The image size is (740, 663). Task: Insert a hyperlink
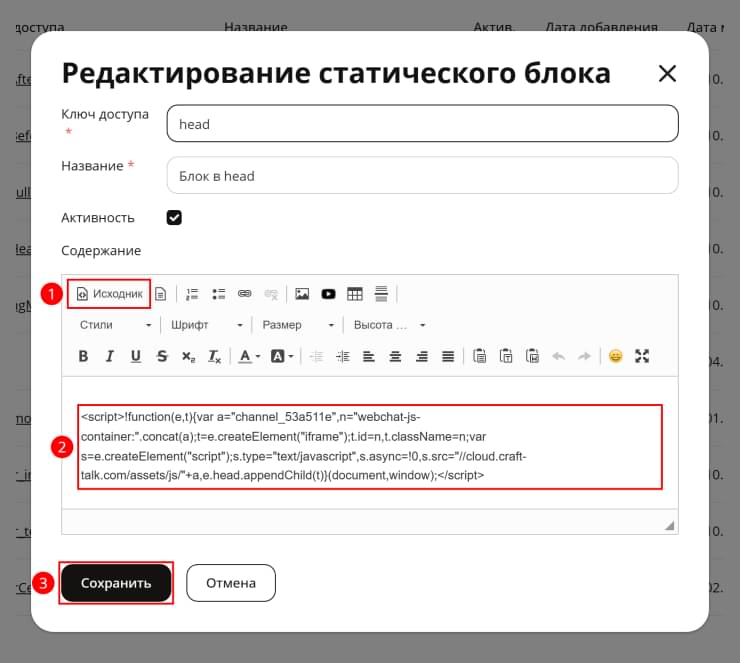[244, 294]
